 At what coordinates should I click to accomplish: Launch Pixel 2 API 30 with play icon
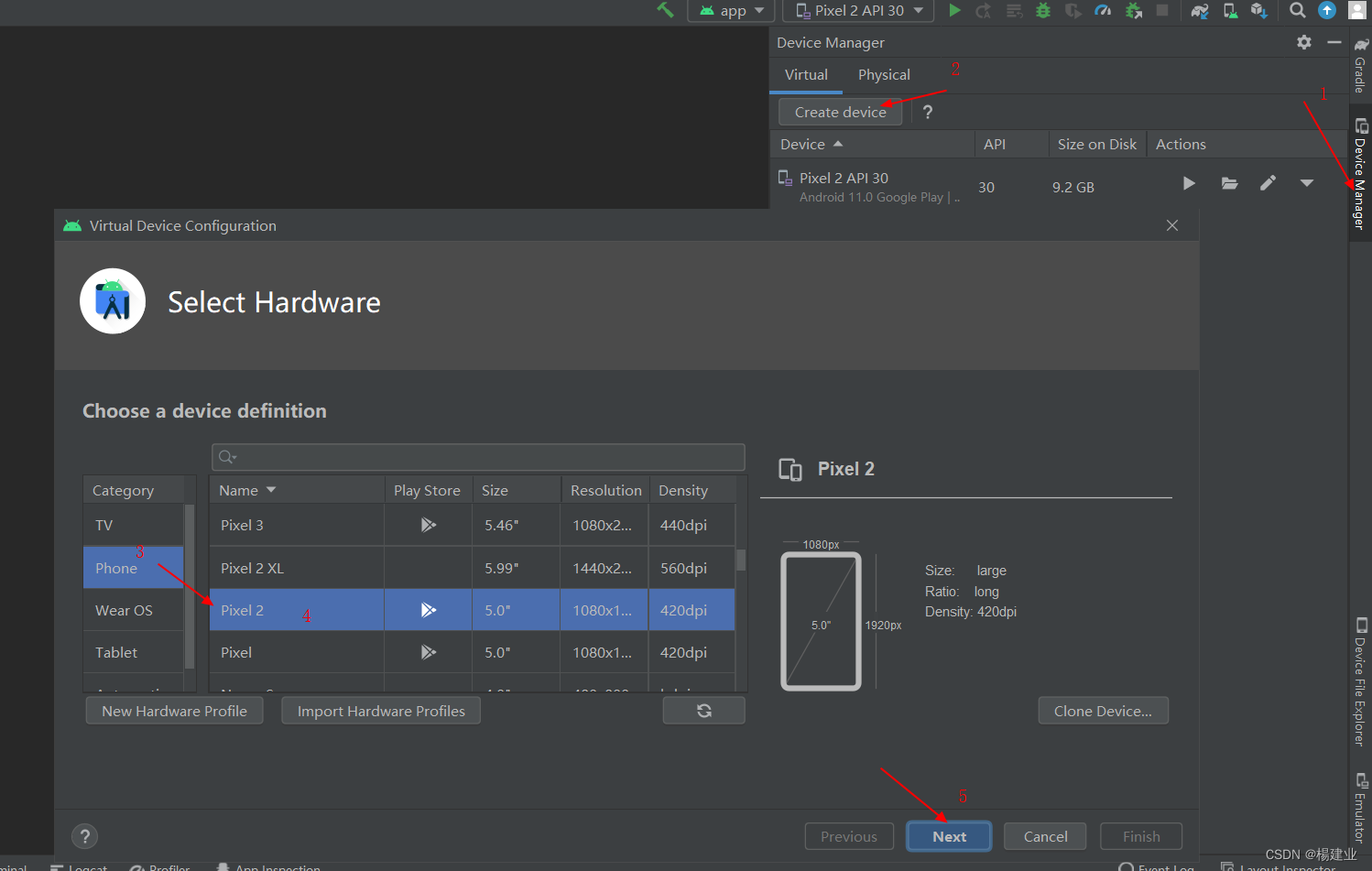1189,183
